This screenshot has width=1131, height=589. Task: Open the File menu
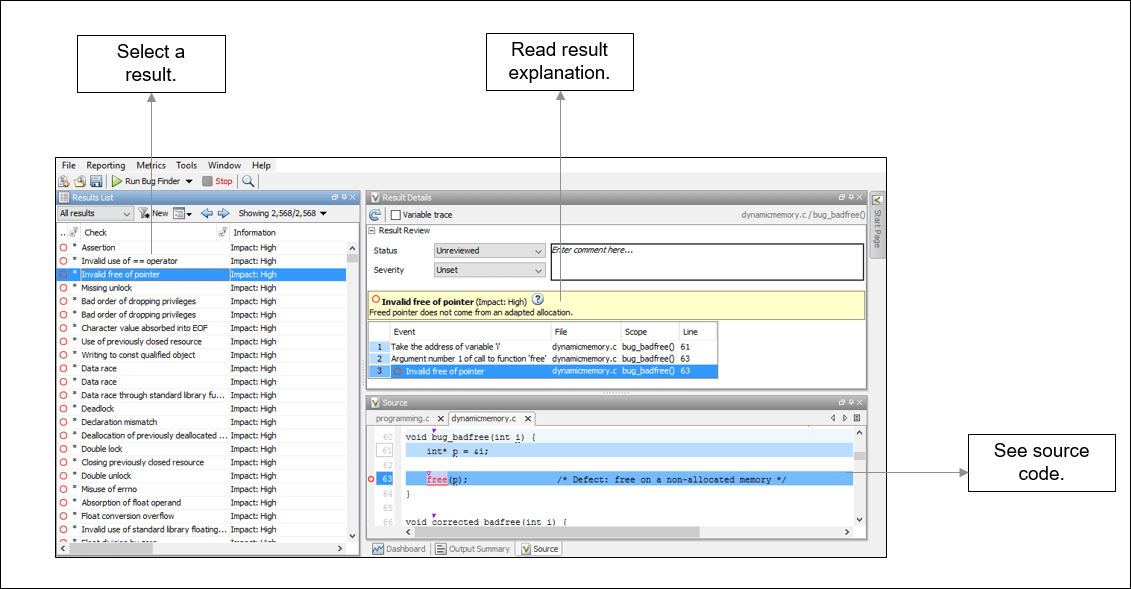pos(69,165)
